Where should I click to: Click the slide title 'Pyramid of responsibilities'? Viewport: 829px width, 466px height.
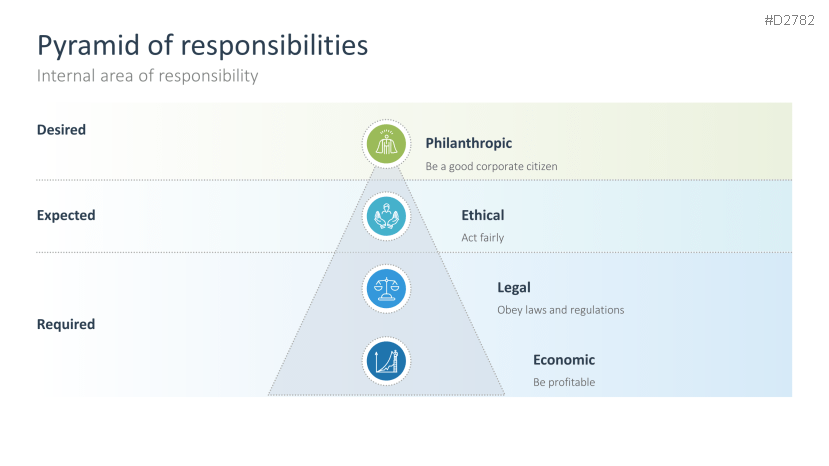pyautogui.click(x=202, y=45)
